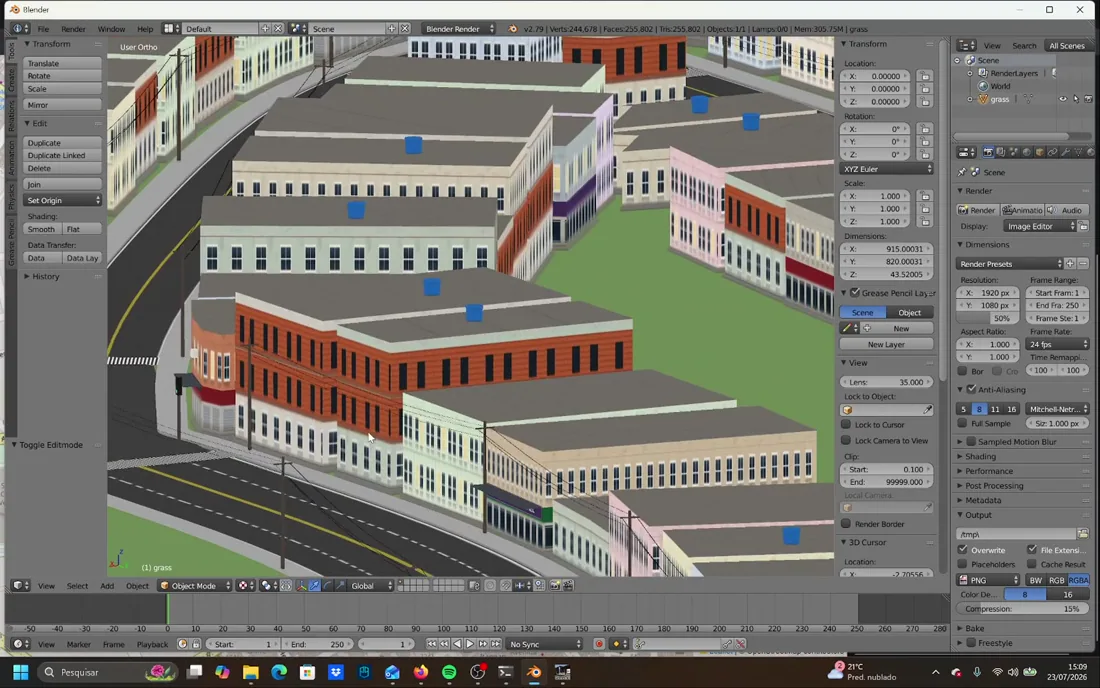Open the PNG file format dropdown
The image size is (1100, 688).
click(x=988, y=580)
